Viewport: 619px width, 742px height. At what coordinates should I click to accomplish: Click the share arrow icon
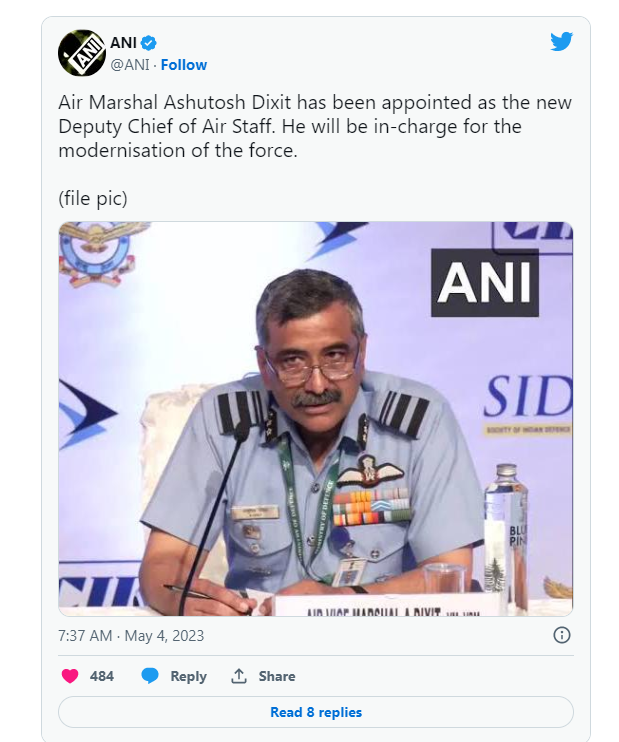(x=239, y=676)
